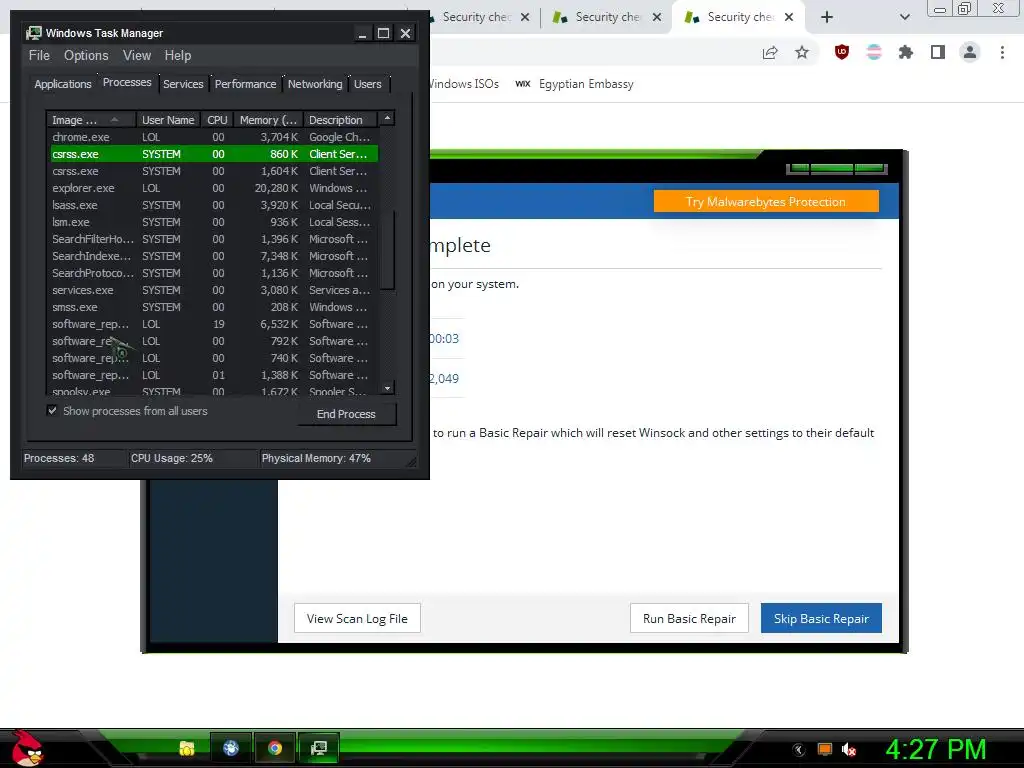The width and height of the screenshot is (1024, 768).
Task: Show hidden tray icons arrow
Action: (799, 750)
